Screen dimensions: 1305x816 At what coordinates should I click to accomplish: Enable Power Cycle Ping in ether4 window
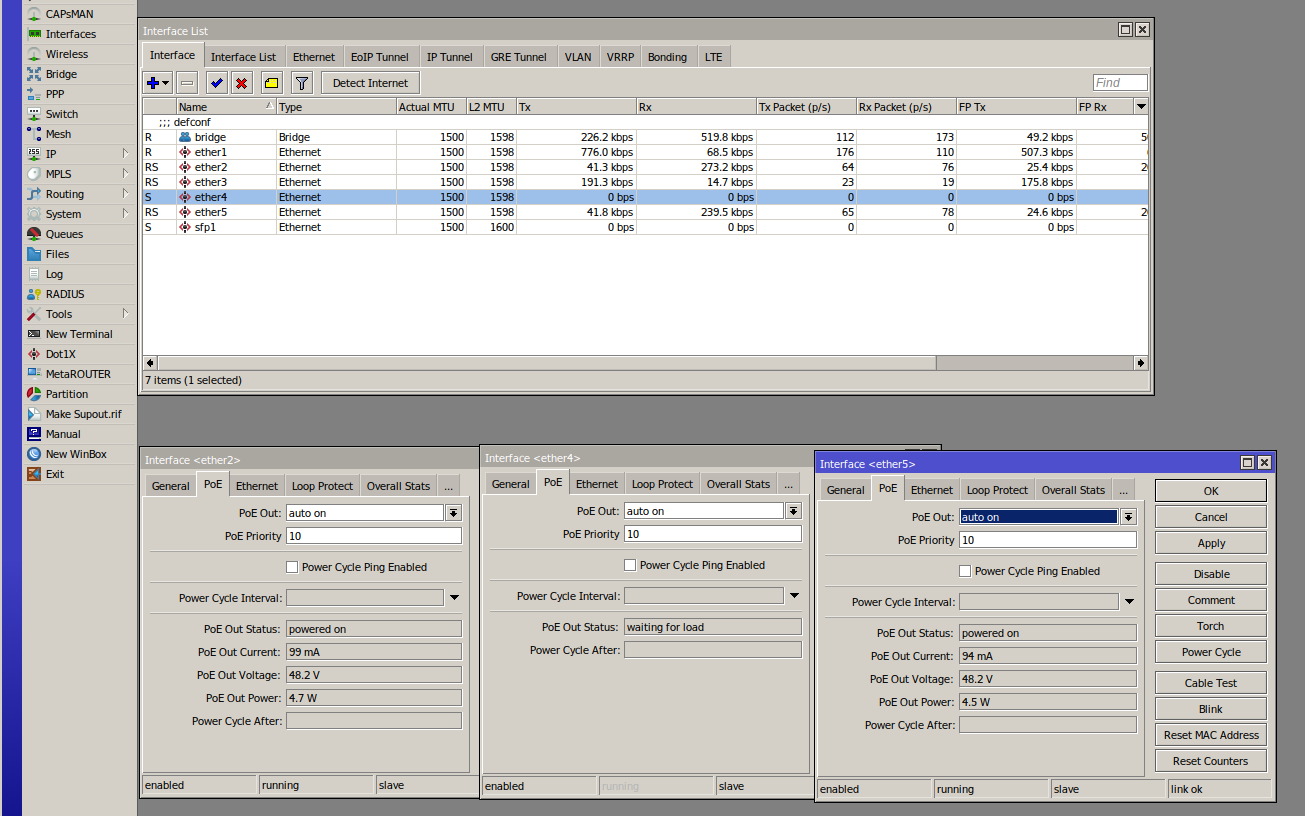(630, 565)
